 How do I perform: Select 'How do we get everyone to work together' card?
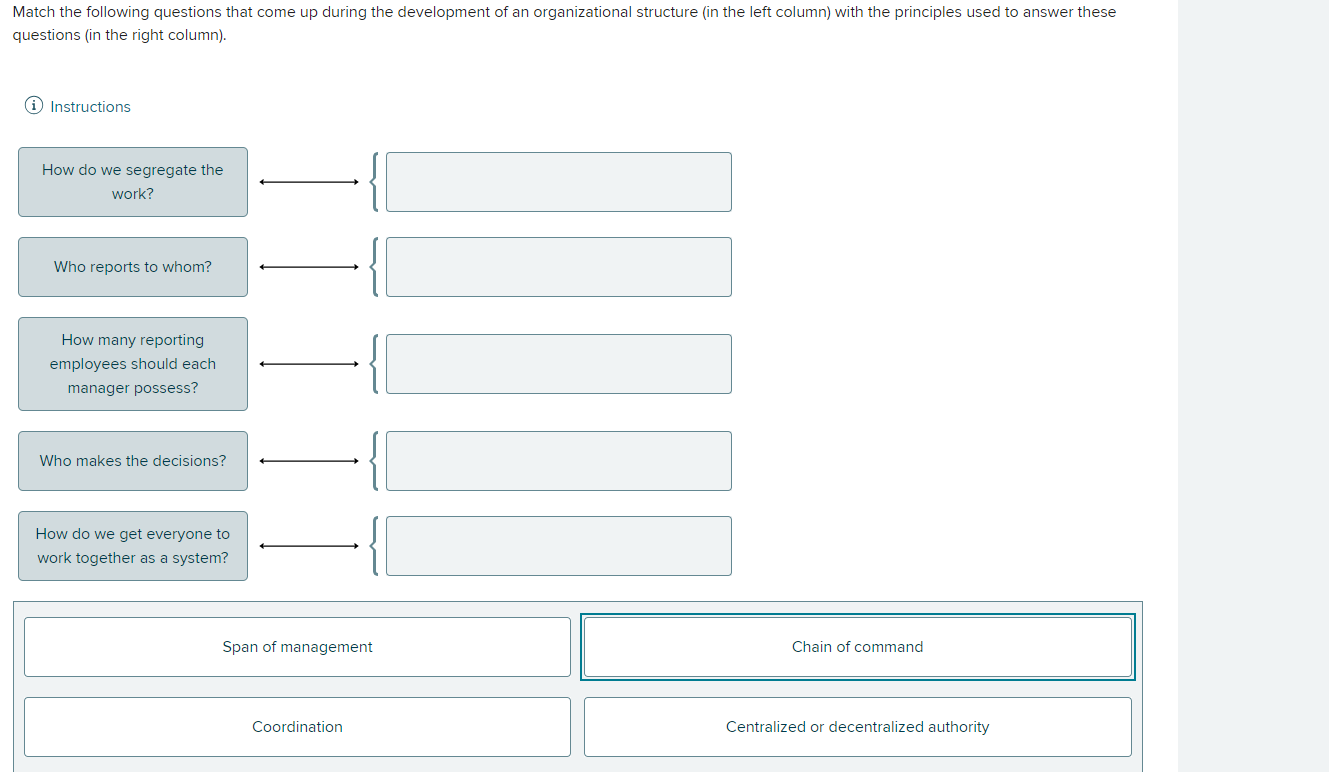click(x=133, y=546)
